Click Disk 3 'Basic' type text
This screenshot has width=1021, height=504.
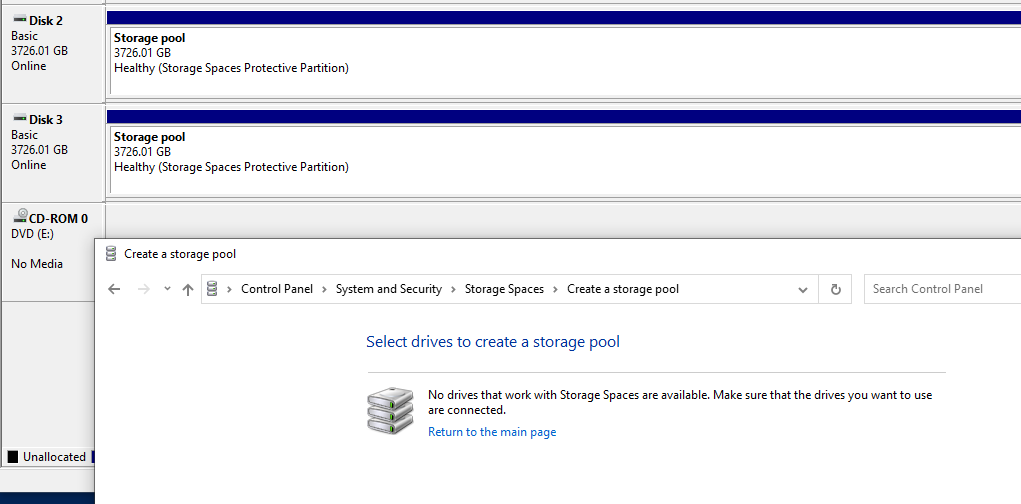(25, 135)
